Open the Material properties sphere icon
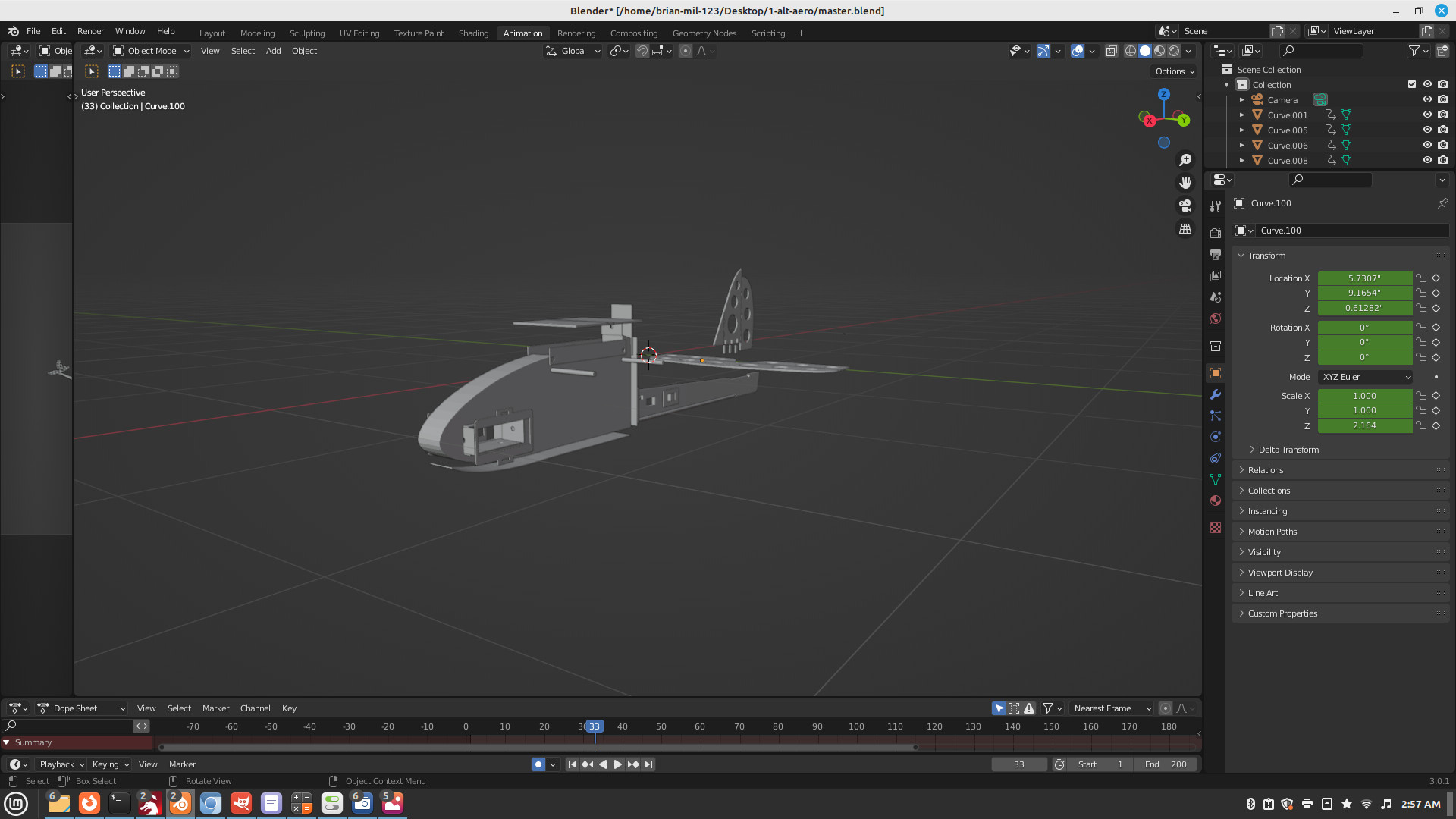1456x819 pixels. pyautogui.click(x=1216, y=500)
